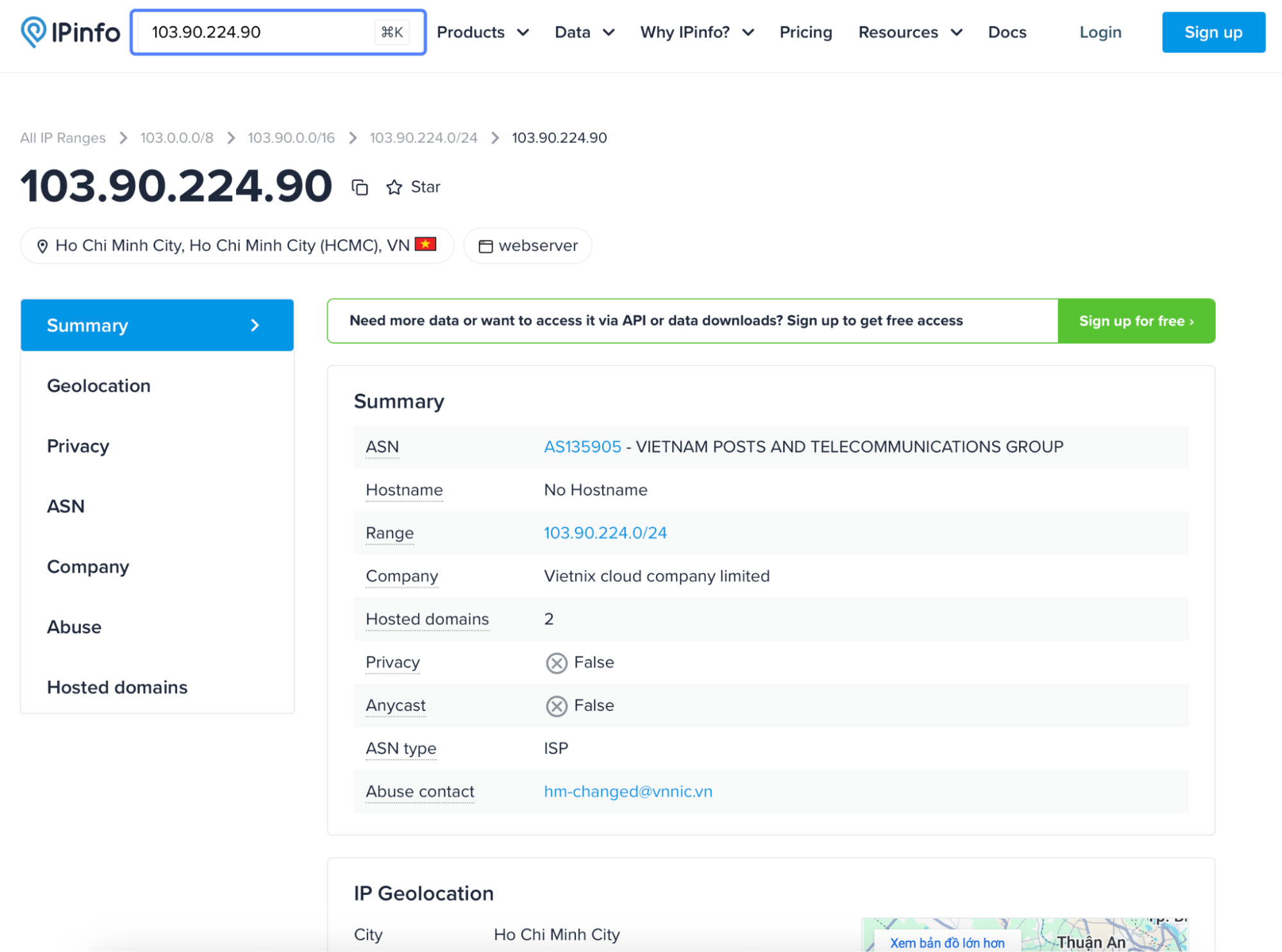Expand the Resources dropdown

pos(909,32)
